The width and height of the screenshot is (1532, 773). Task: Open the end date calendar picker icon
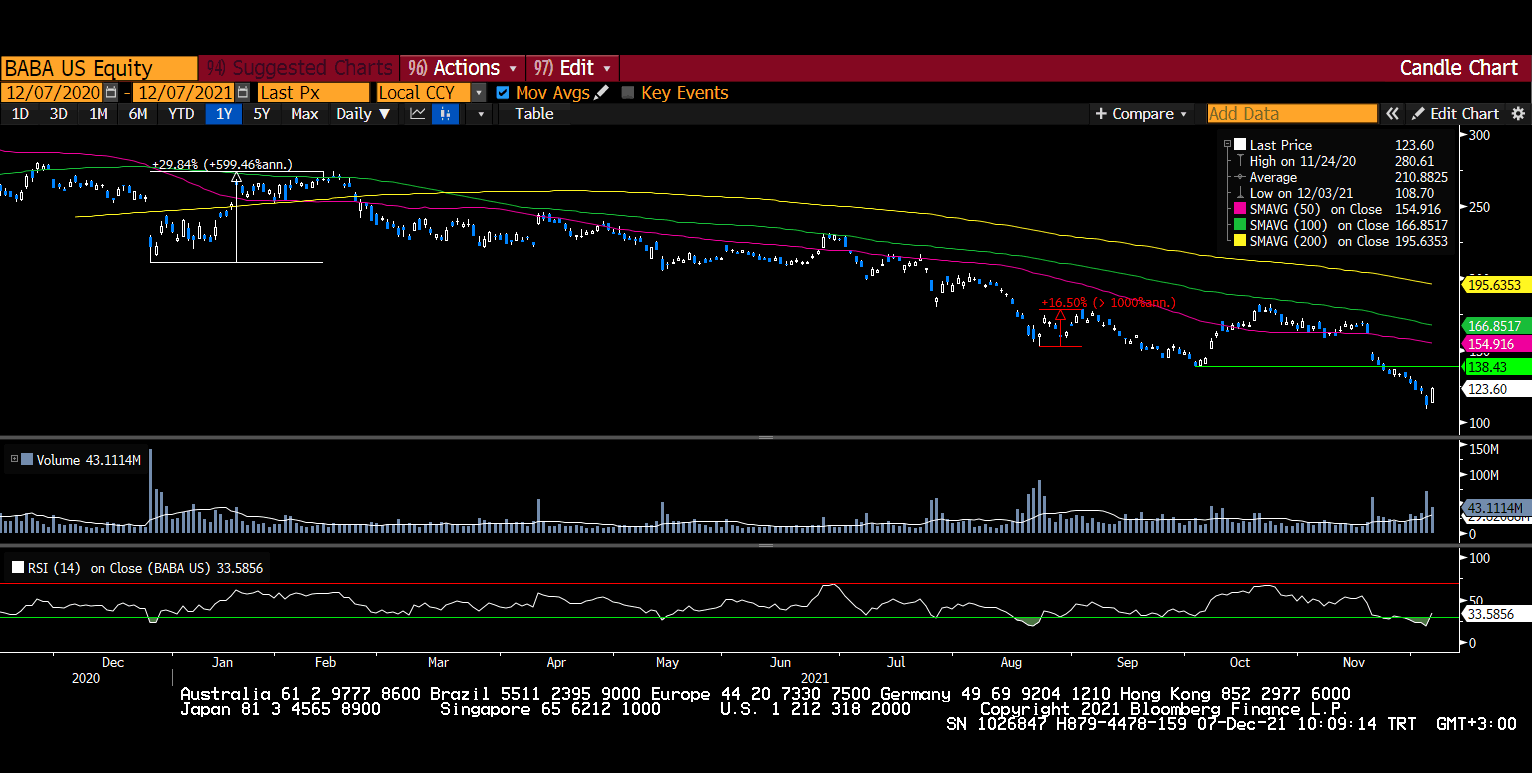click(243, 92)
